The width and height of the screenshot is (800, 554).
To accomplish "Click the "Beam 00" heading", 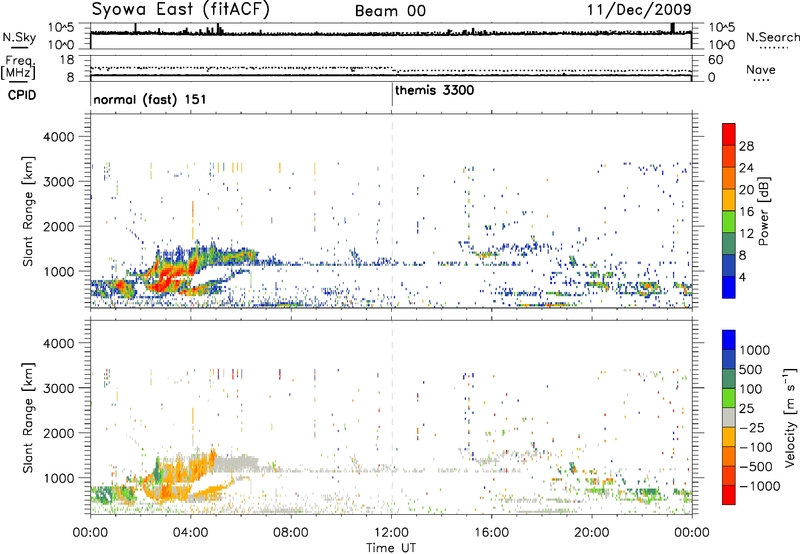I will pyautogui.click(x=390, y=11).
